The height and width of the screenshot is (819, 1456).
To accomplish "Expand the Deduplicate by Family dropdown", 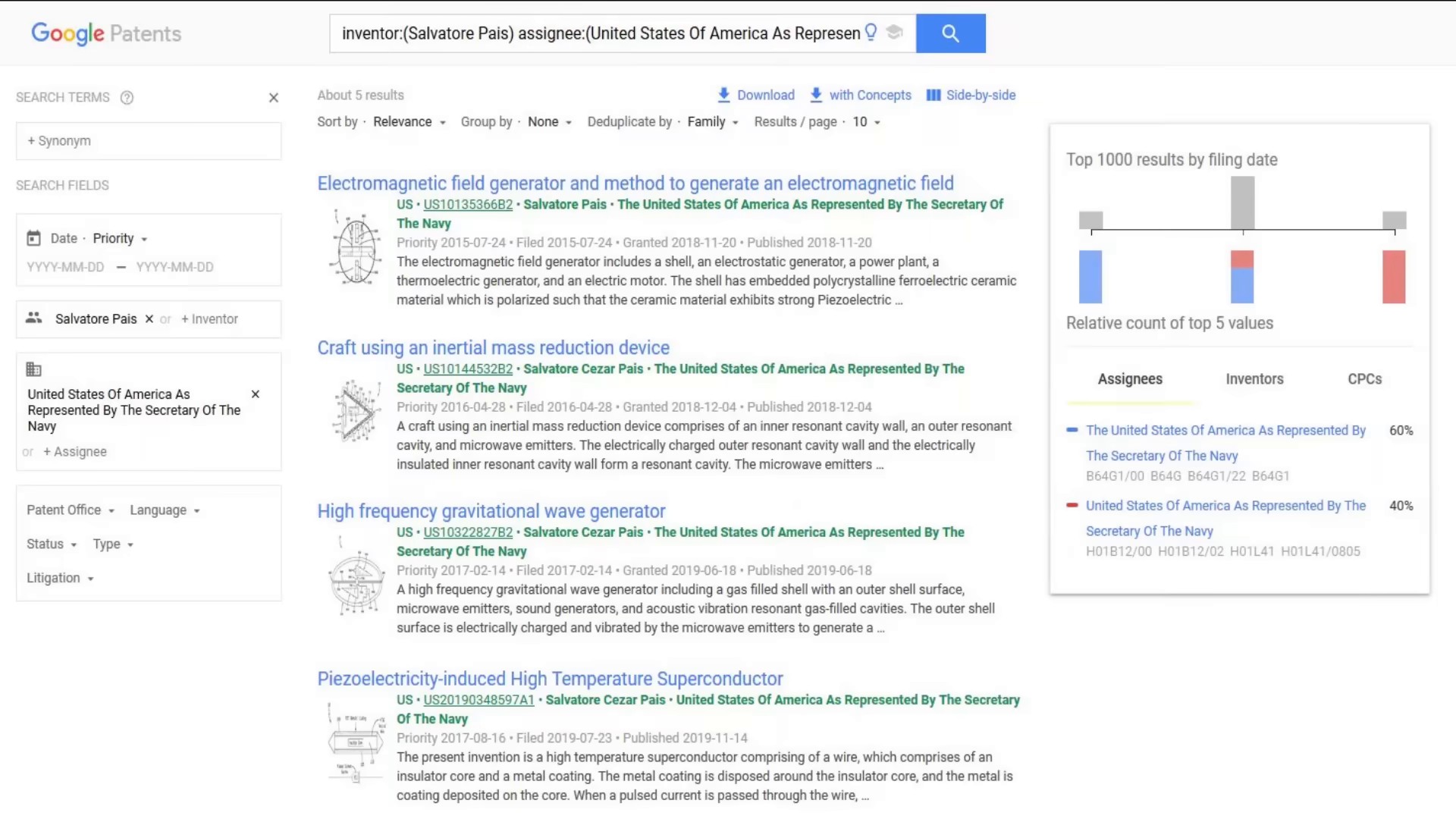I will [x=712, y=122].
